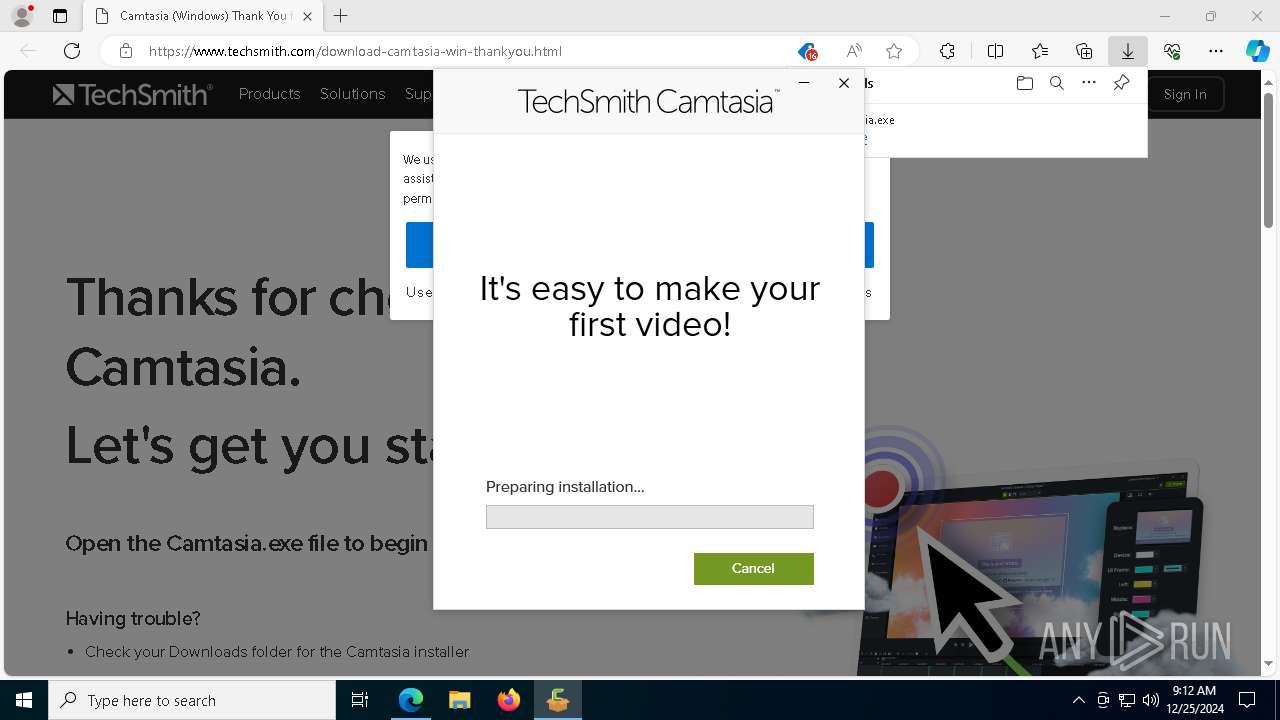
Task: Open File Explorer from taskbar
Action: pyautogui.click(x=459, y=700)
